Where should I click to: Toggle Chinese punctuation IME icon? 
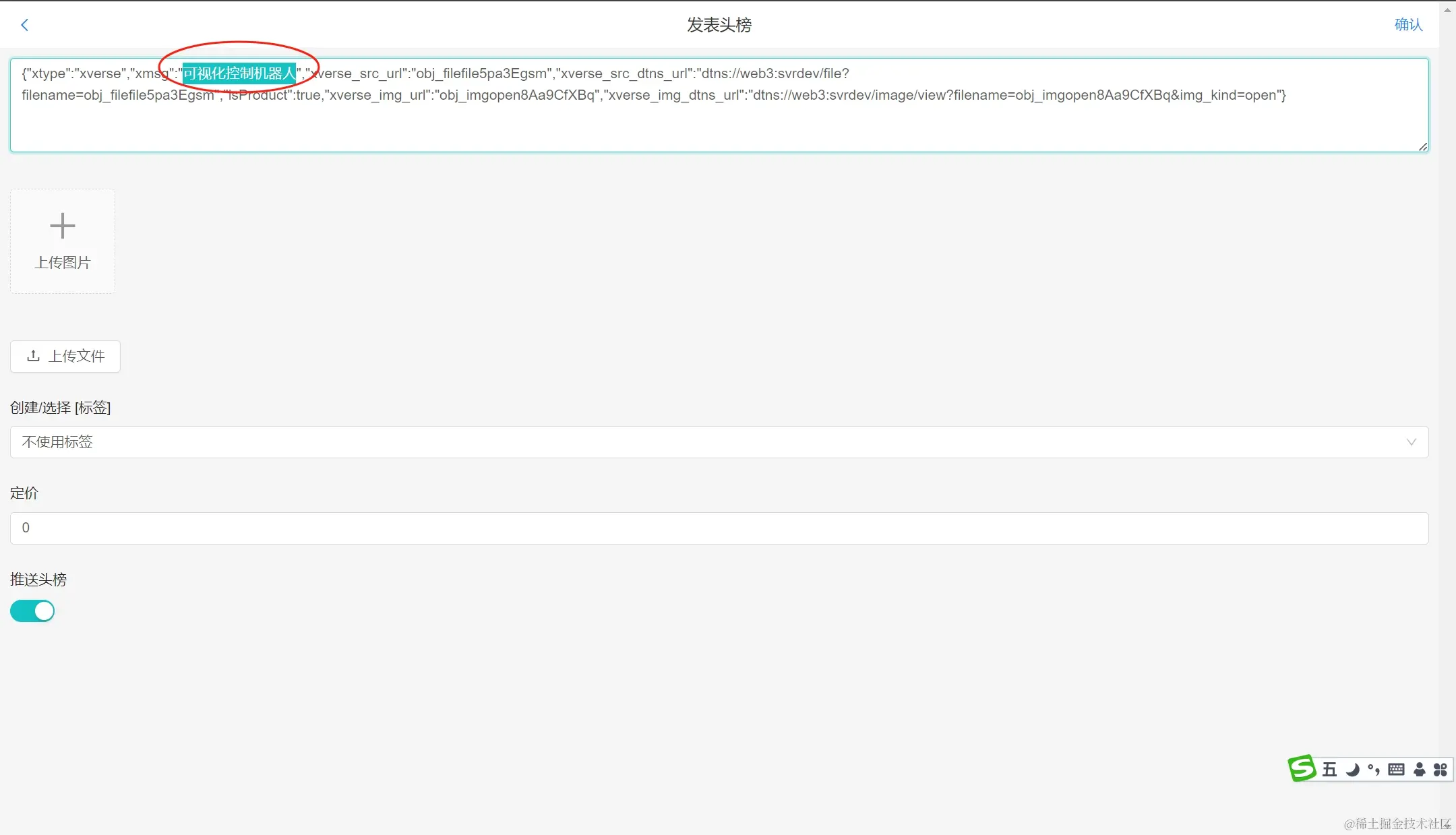point(1374,770)
